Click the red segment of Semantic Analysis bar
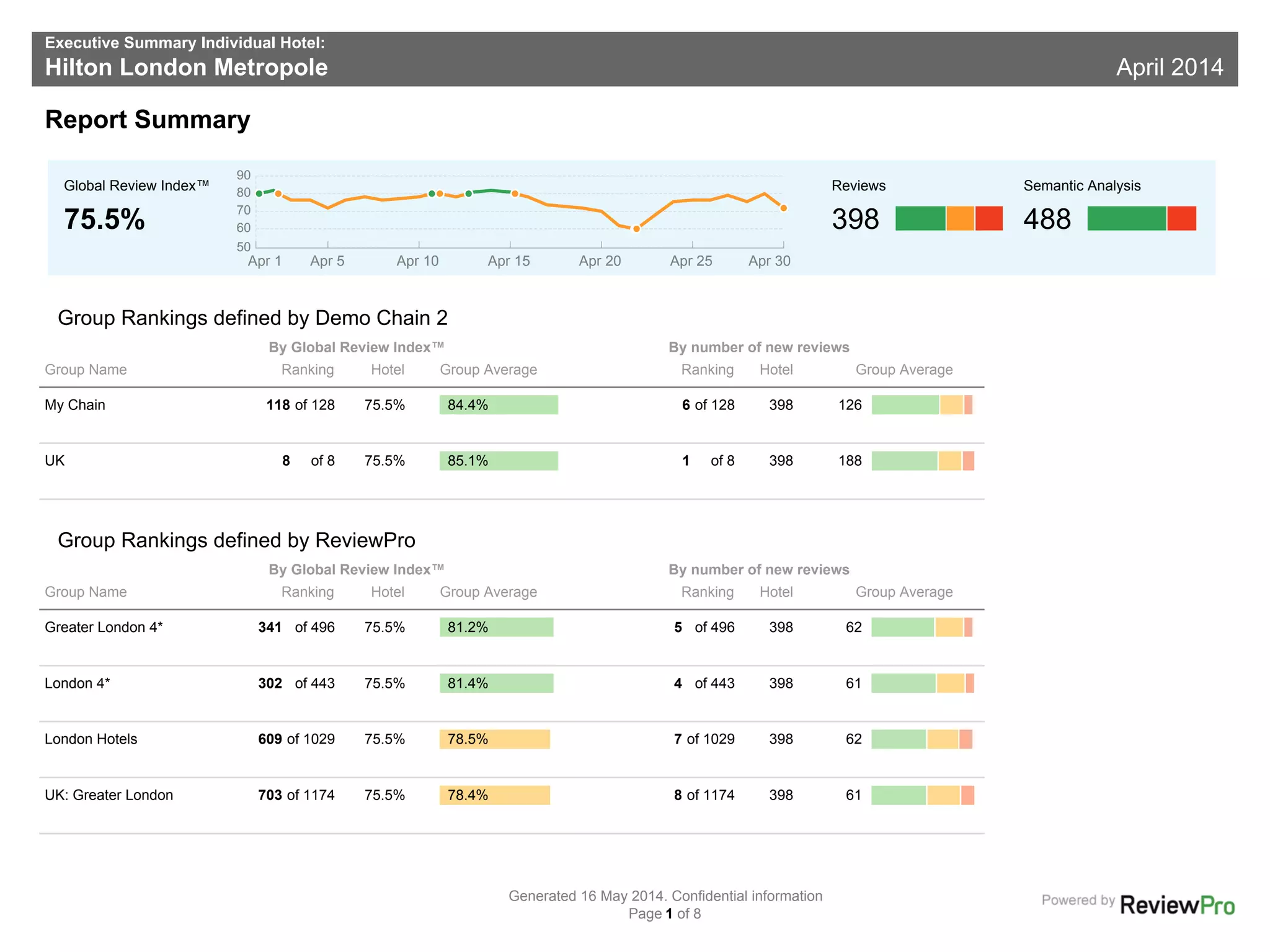Screen dimensions: 1270x952 1181,218
